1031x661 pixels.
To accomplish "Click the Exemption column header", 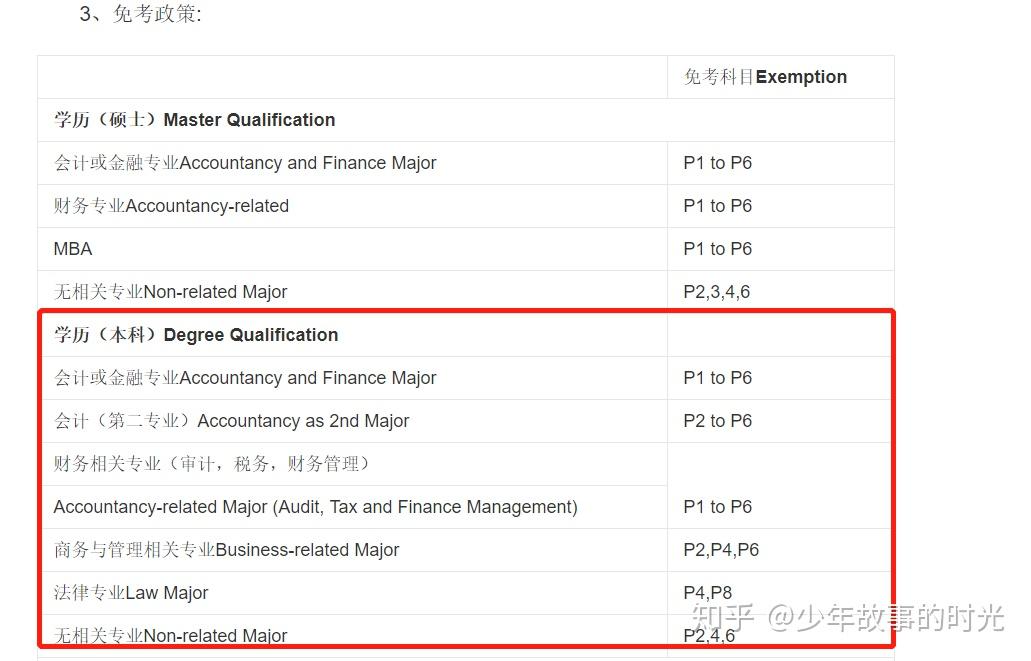I will 765,77.
